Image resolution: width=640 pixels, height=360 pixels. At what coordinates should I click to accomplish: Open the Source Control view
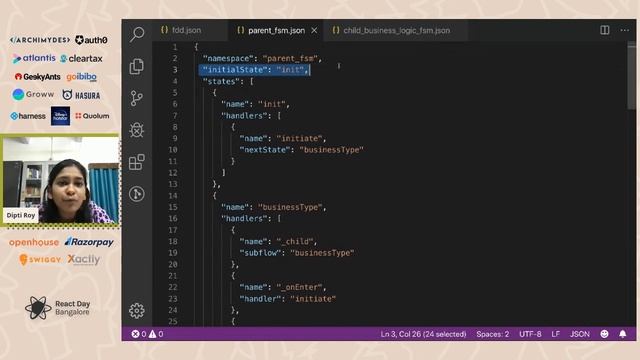tap(137, 98)
